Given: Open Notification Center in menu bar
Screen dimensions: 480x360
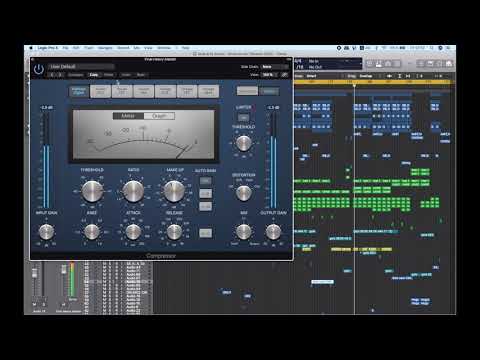Looking at the screenshot, I should (449, 48).
